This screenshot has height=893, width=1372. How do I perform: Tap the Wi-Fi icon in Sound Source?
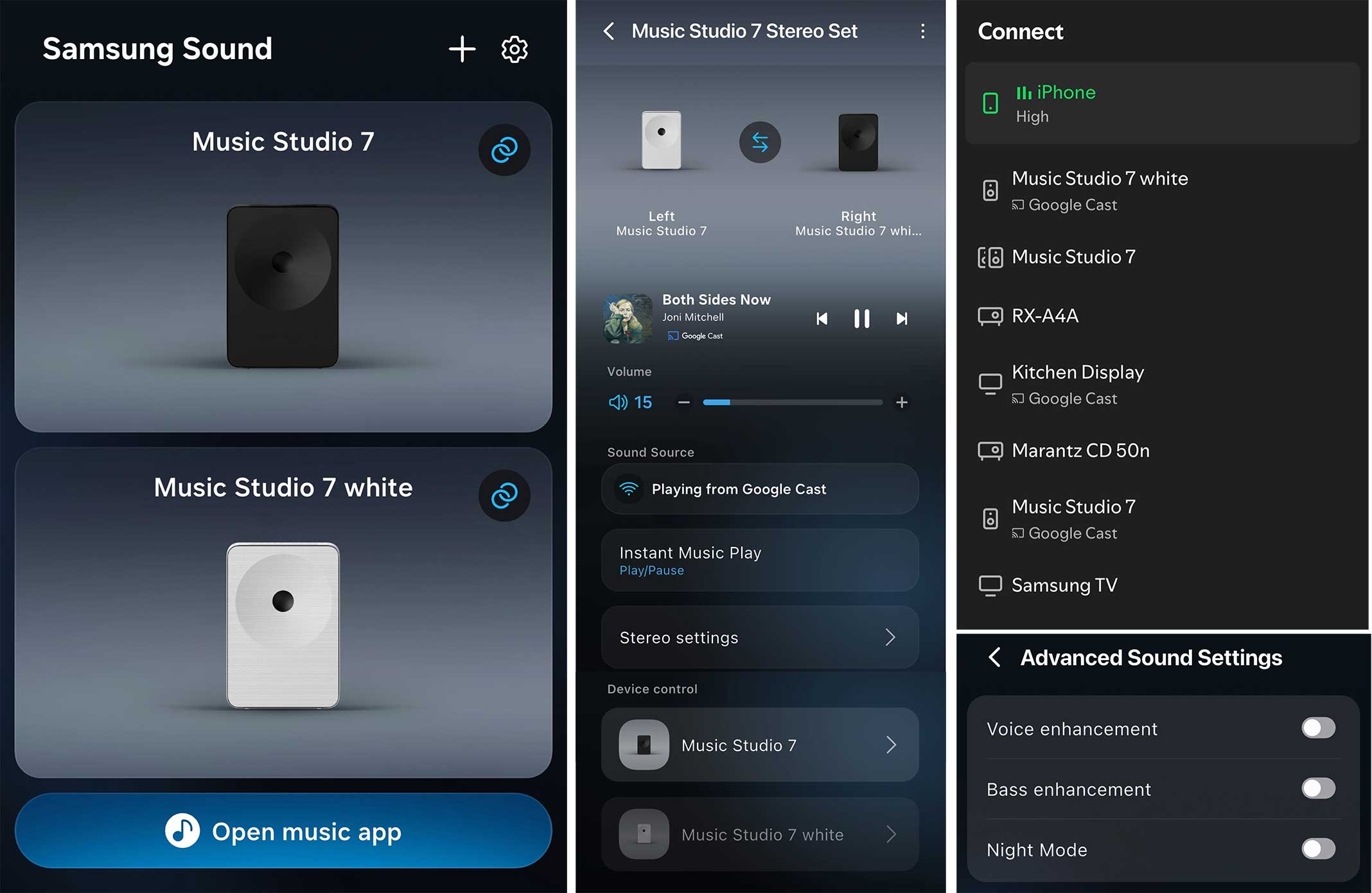click(x=629, y=489)
